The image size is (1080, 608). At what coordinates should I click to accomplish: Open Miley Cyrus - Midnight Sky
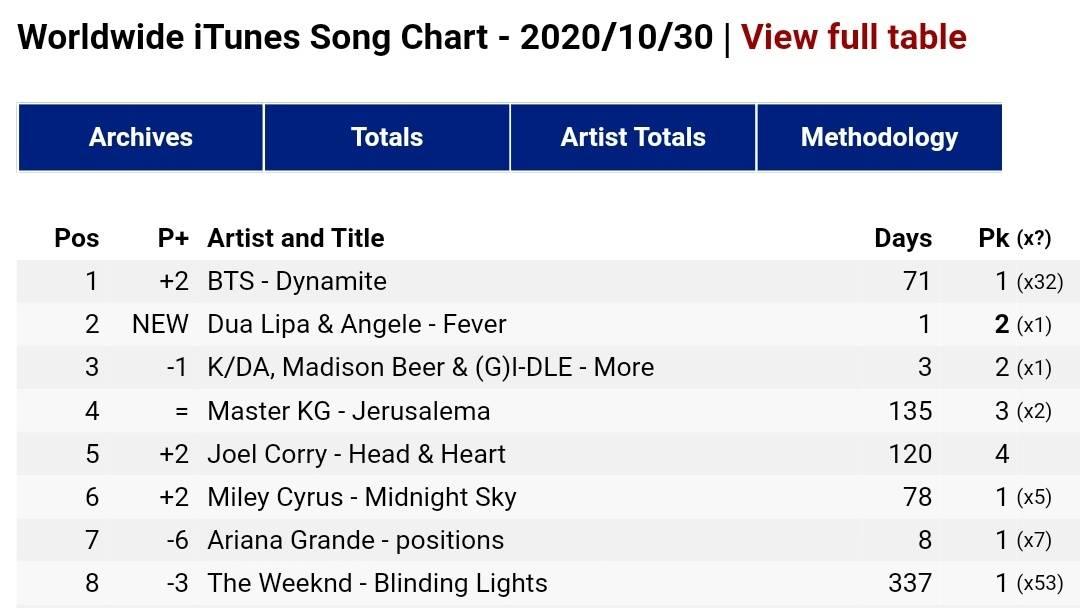tap(362, 497)
